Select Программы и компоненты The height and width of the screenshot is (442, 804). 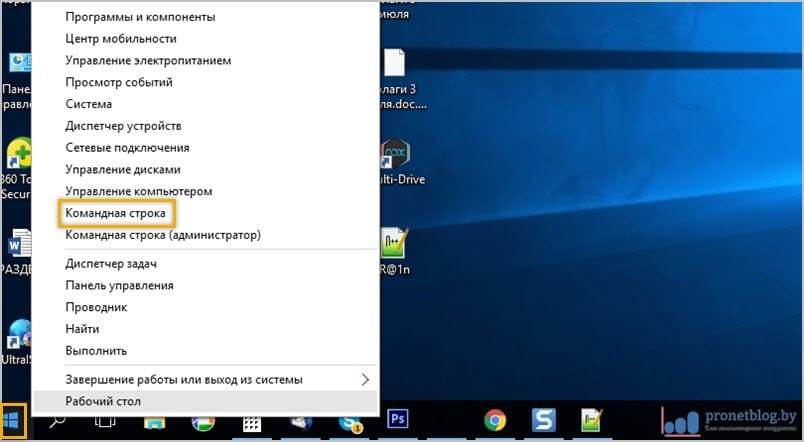click(139, 17)
